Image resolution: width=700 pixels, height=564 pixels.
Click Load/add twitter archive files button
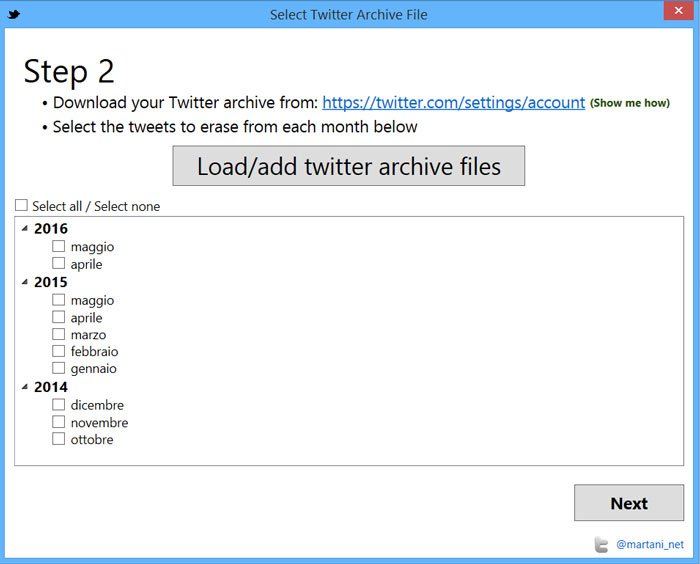coord(349,166)
